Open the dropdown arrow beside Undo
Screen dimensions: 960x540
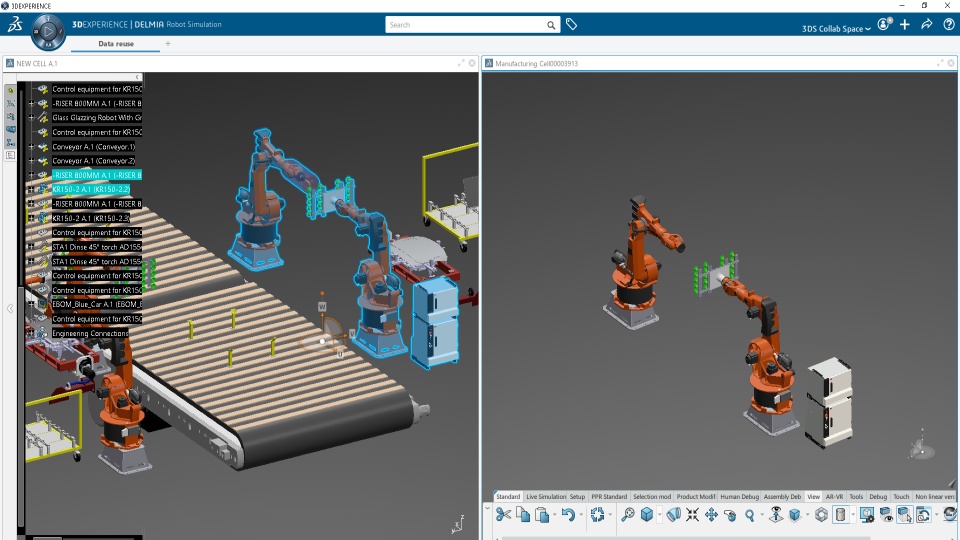(x=580, y=515)
